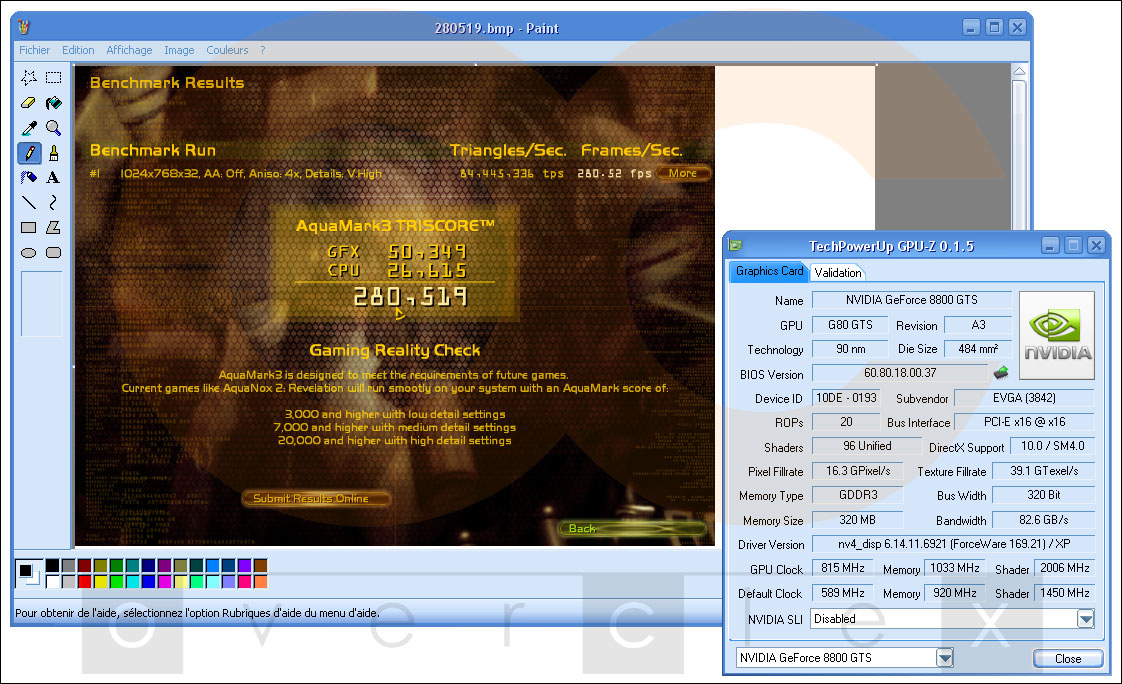The height and width of the screenshot is (684, 1122).
Task: Pick the magenta color swatch
Action: 165,582
